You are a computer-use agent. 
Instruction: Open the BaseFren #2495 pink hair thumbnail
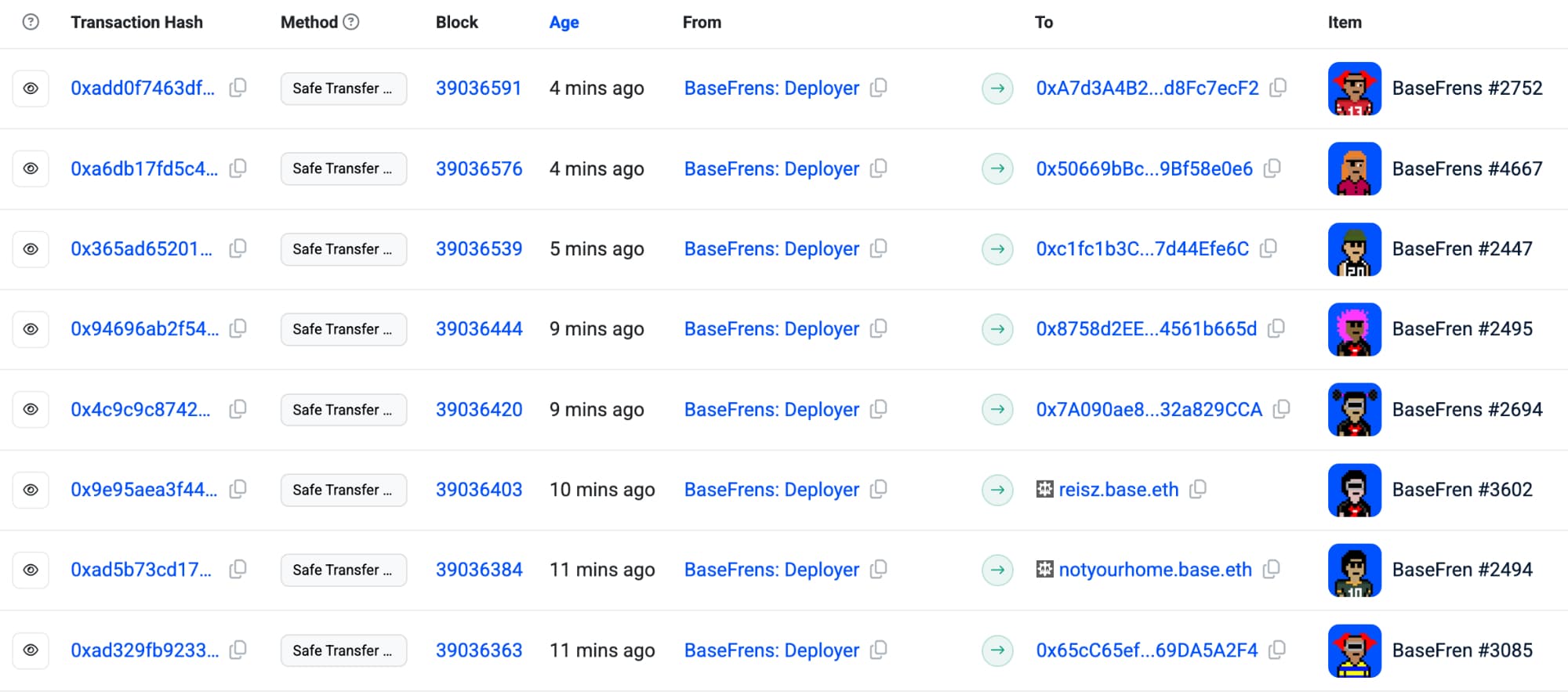tap(1354, 329)
